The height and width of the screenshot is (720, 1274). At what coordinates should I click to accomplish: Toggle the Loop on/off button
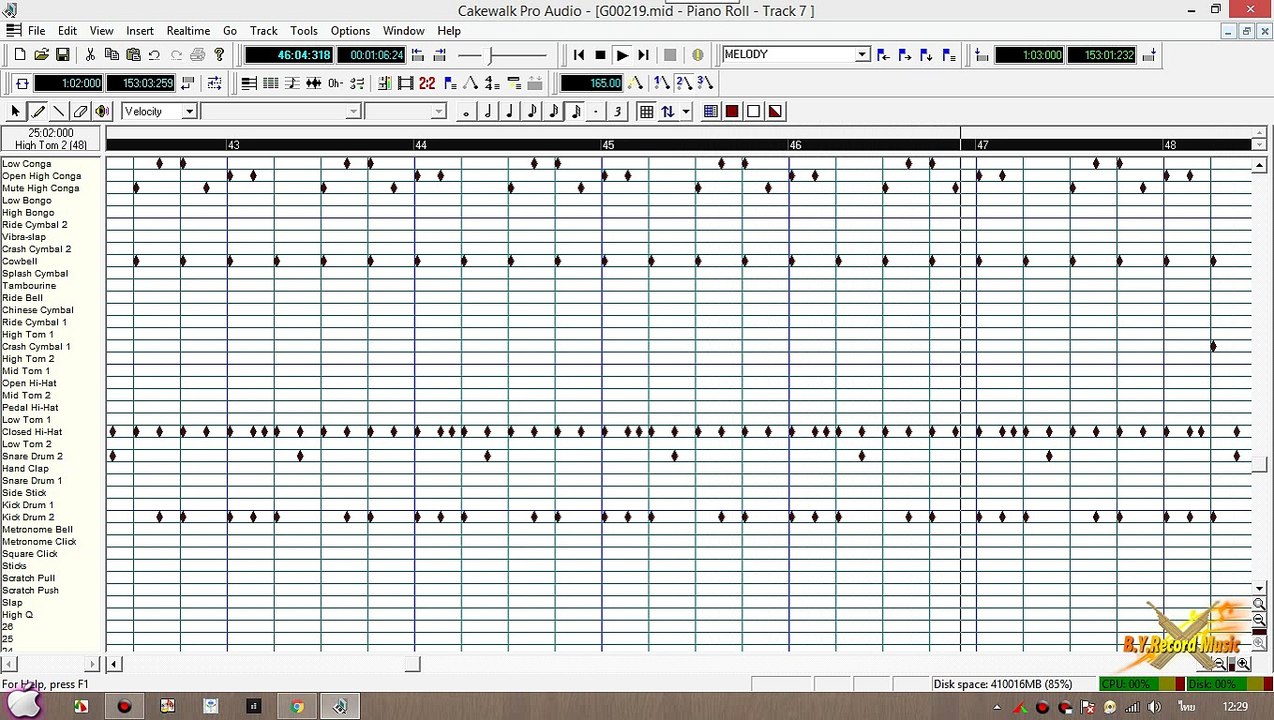[22, 83]
